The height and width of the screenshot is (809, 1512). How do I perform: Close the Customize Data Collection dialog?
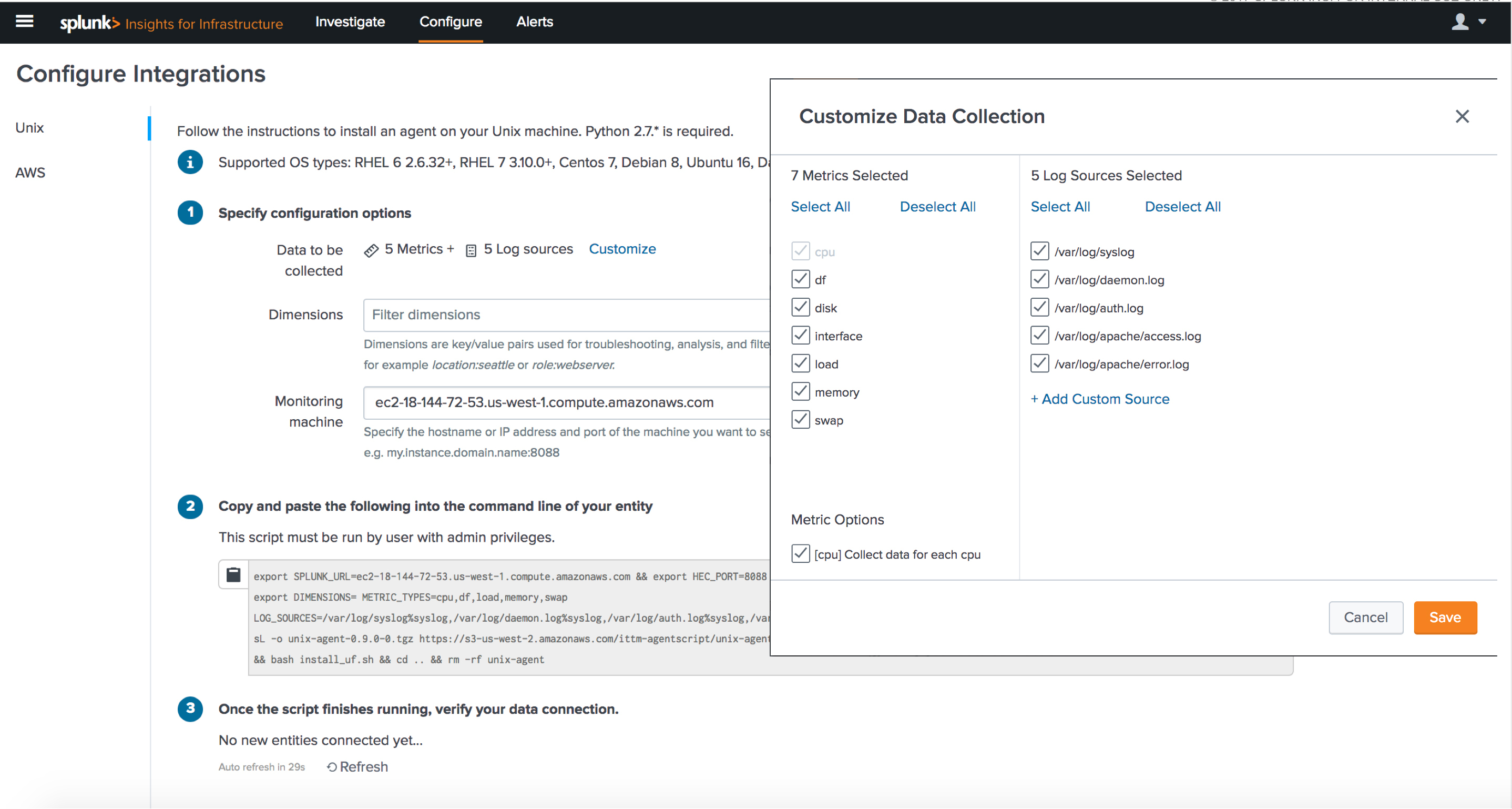click(1462, 116)
